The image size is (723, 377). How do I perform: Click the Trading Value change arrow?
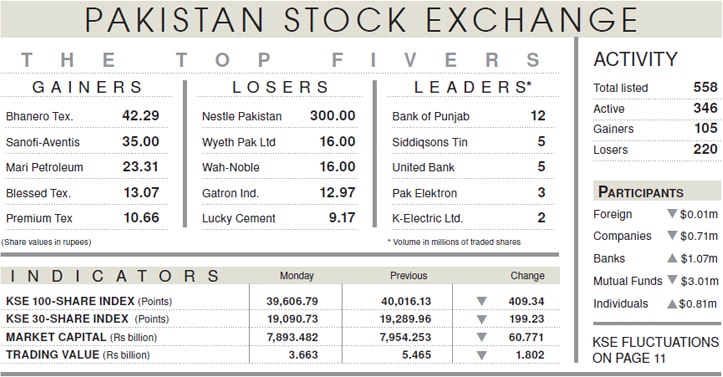tap(481, 355)
